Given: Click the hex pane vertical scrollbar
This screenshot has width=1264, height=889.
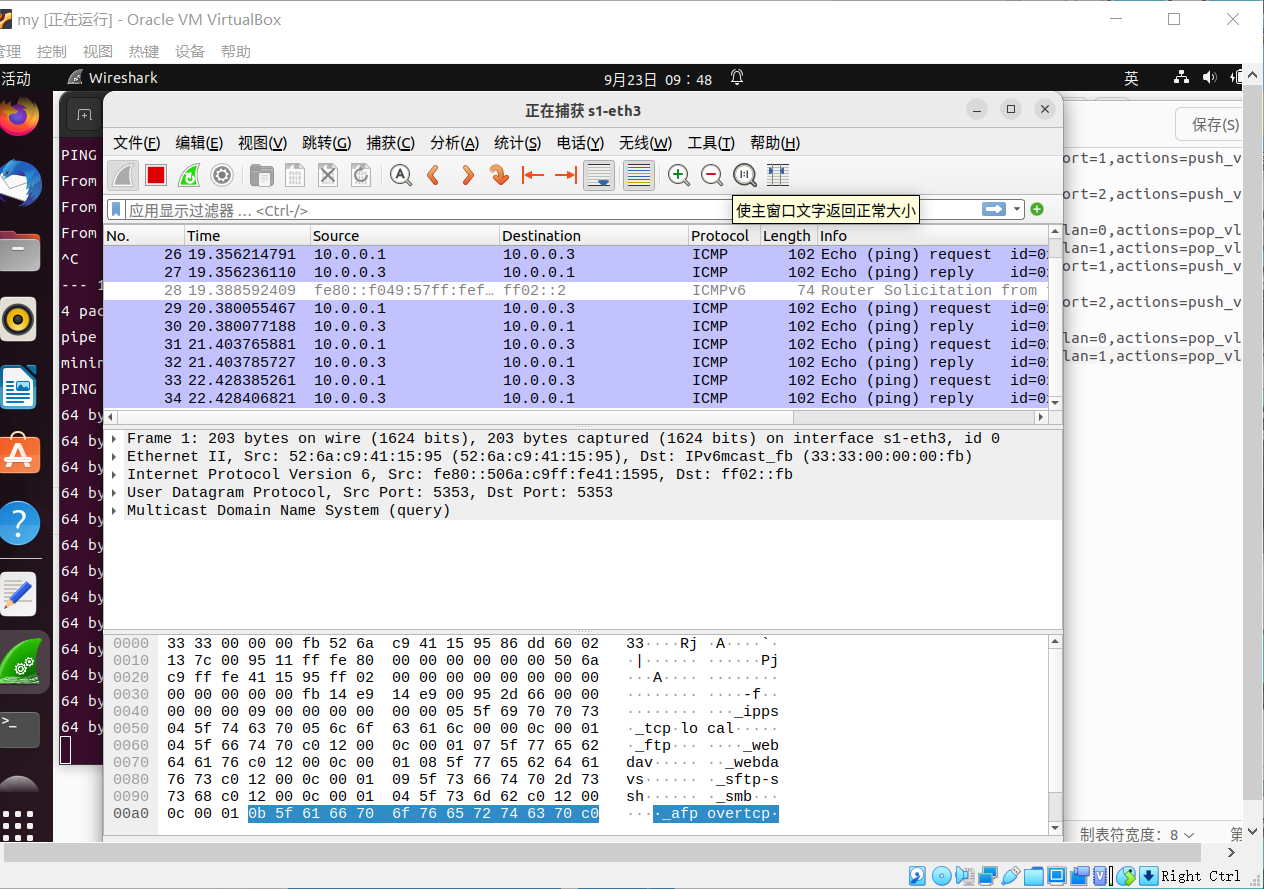Looking at the screenshot, I should point(1055,734).
